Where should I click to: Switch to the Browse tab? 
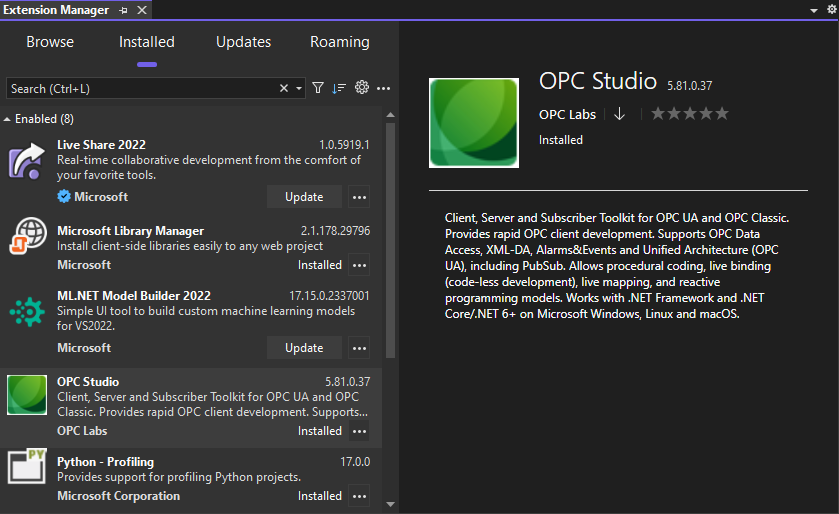pyautogui.click(x=50, y=42)
